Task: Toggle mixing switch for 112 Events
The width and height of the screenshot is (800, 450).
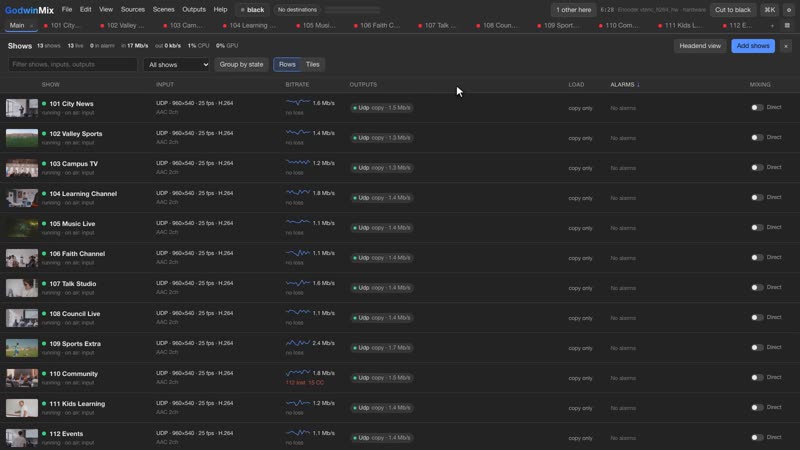Action: click(757, 438)
